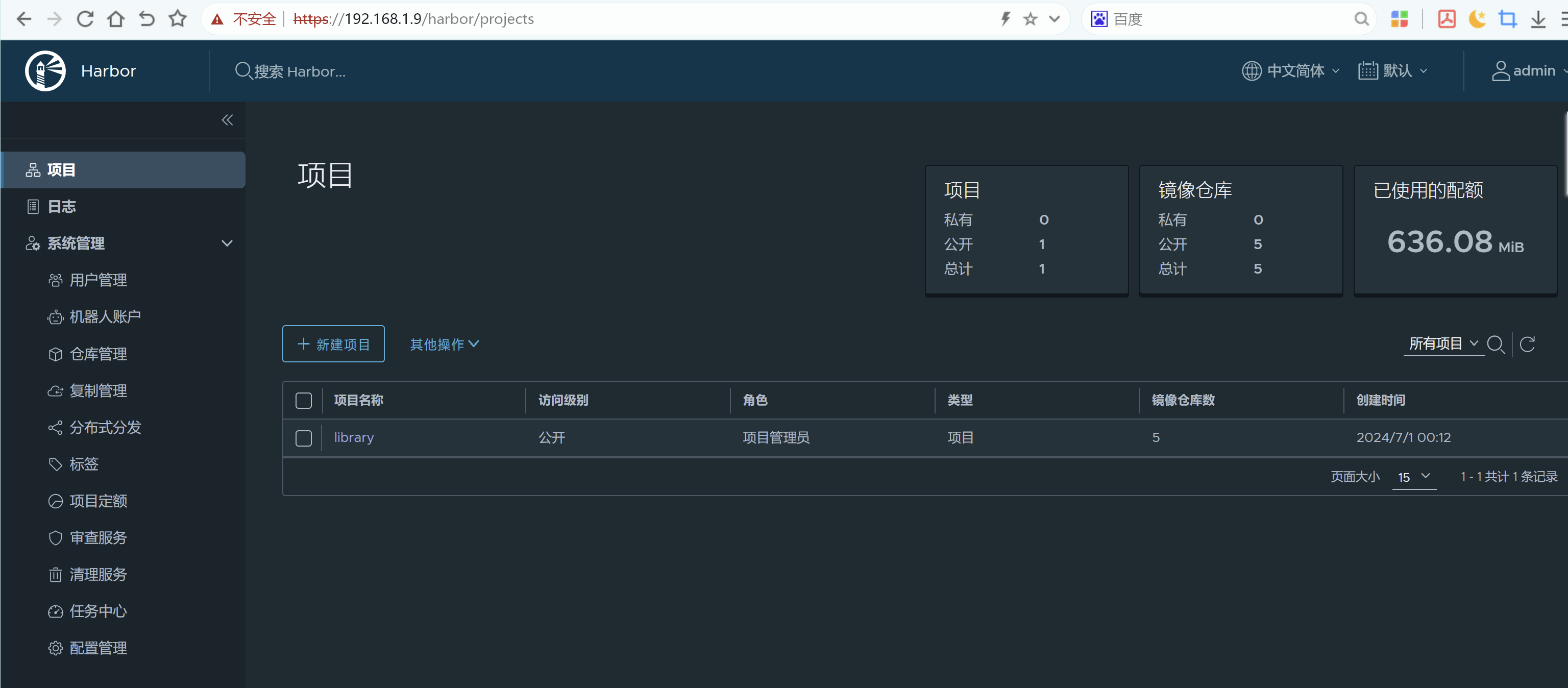Open the browser home page icon
Viewport: 1568px width, 688px height.
pos(116,19)
